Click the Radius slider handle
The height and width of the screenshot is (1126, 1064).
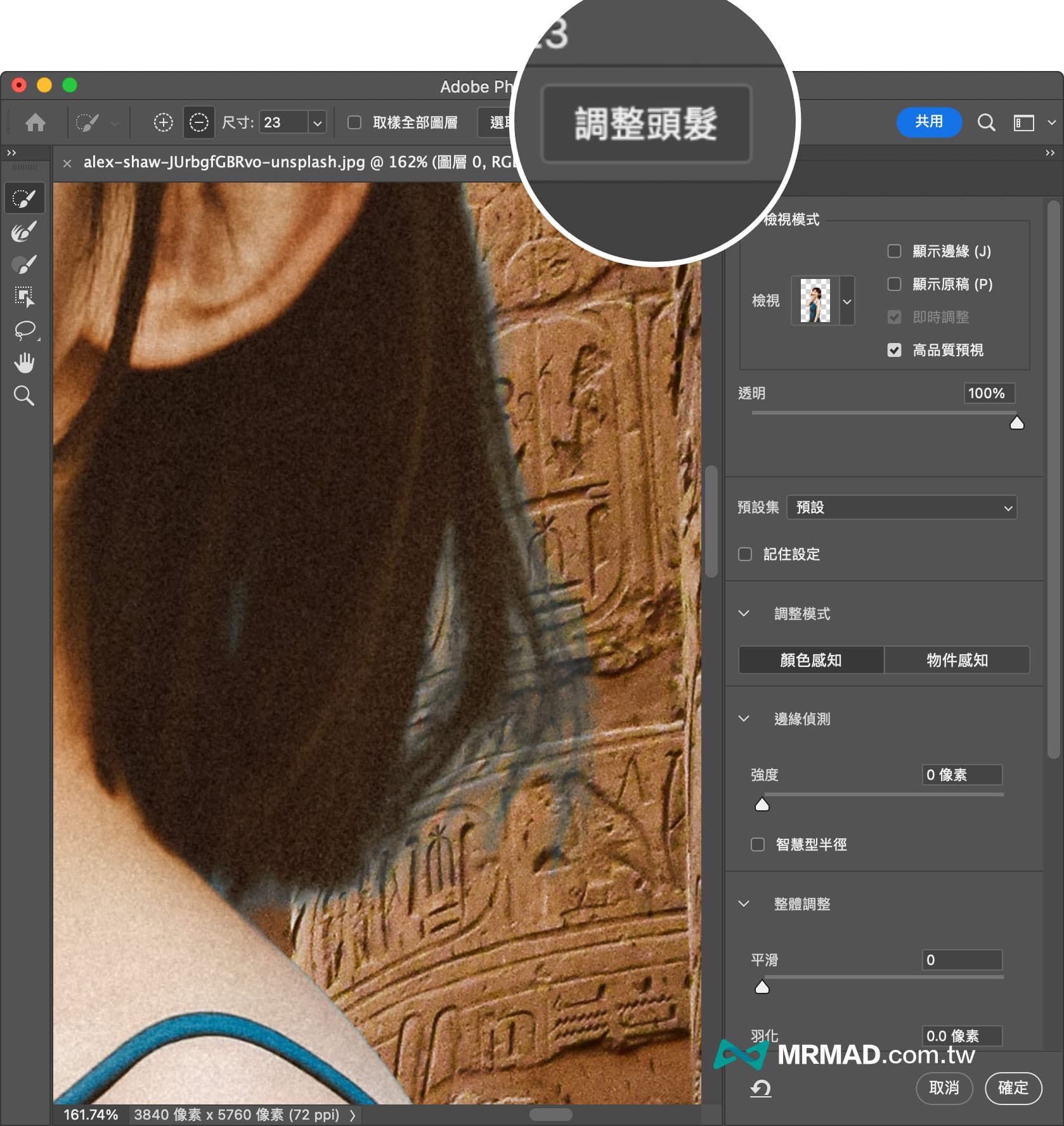(762, 804)
